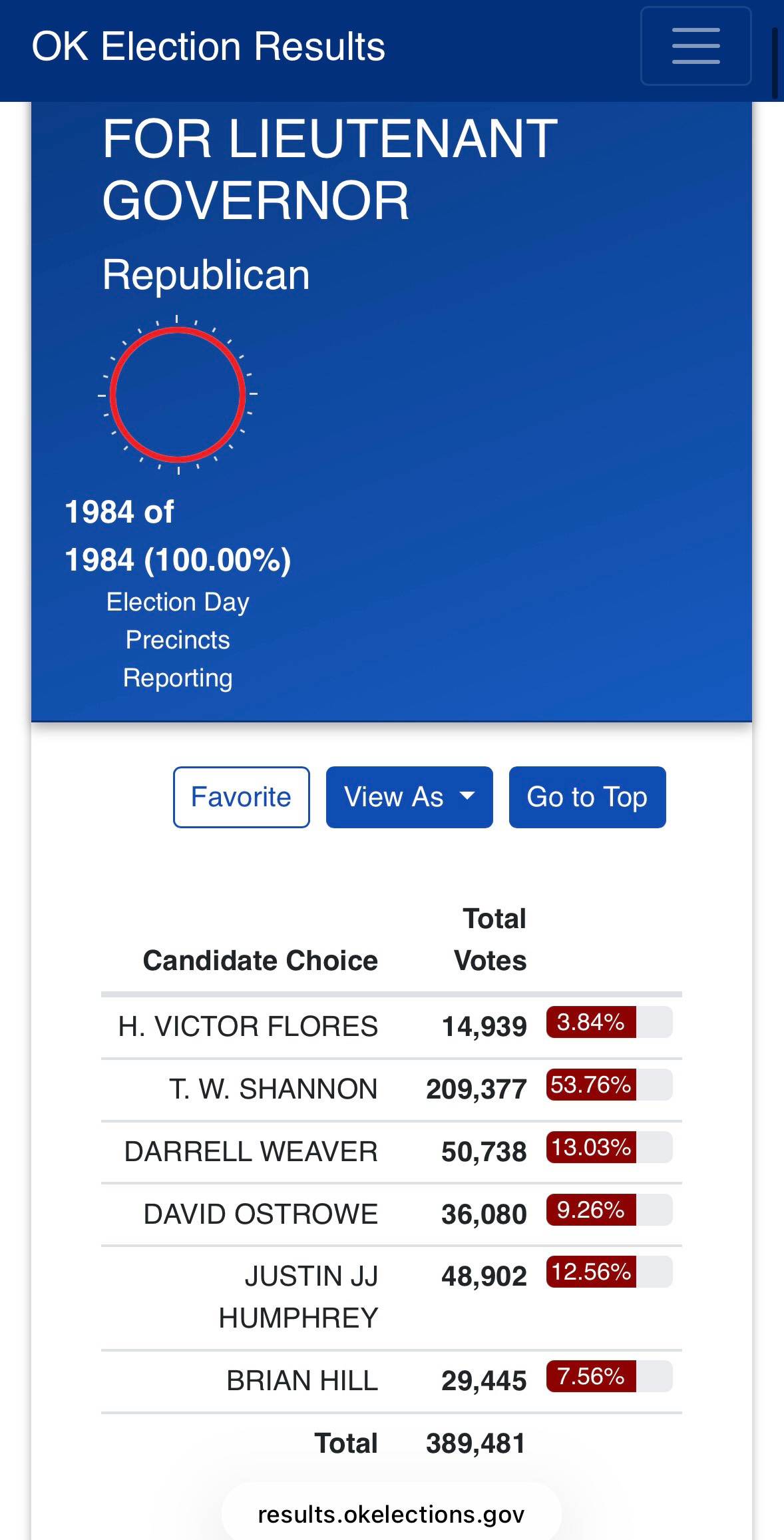Mark this race with Favorite button

[241, 797]
